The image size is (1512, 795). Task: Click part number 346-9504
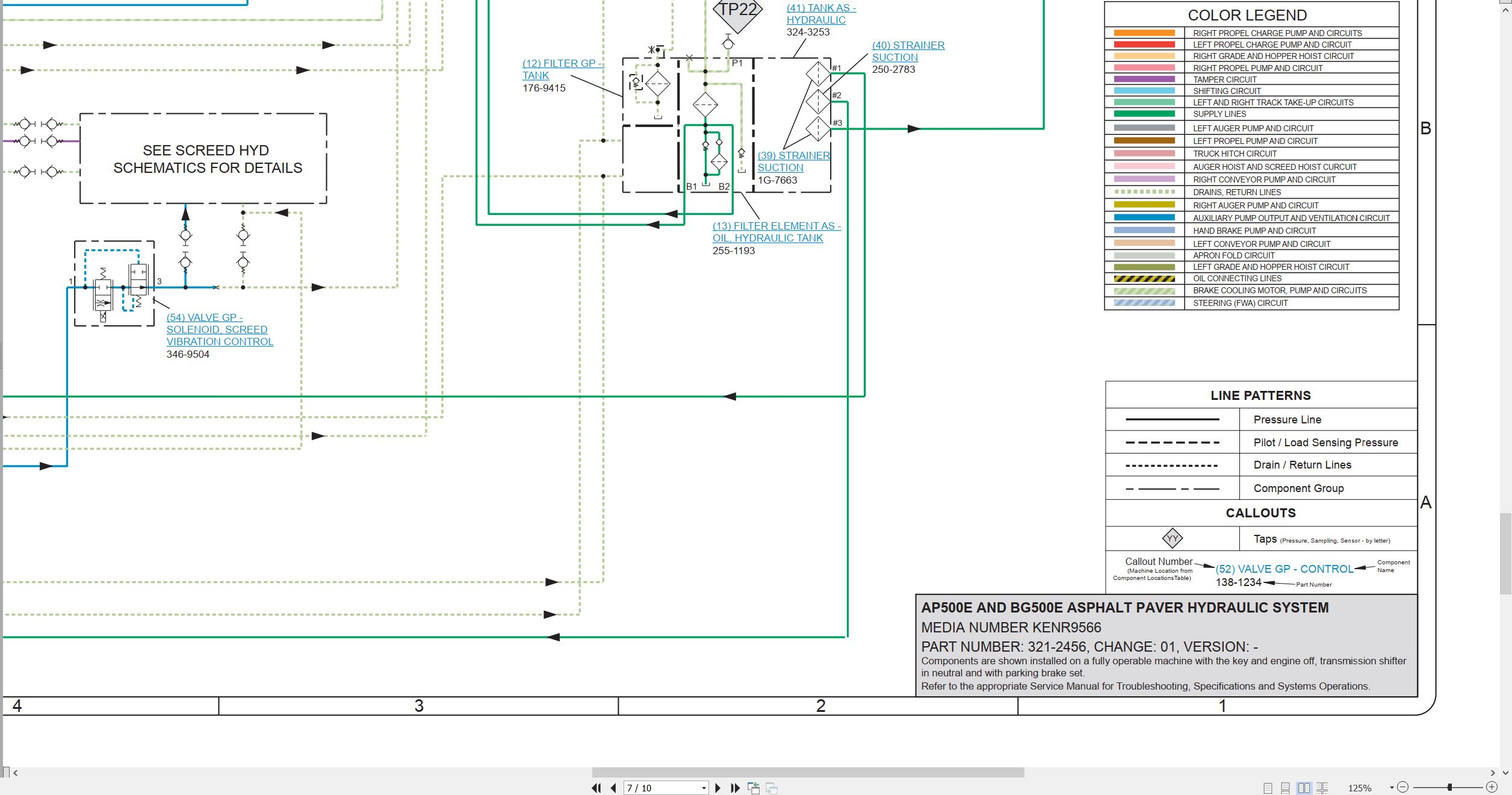coord(188,354)
